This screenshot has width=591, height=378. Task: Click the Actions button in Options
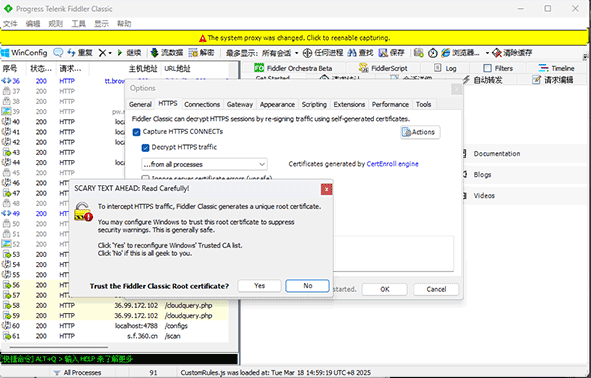click(420, 132)
